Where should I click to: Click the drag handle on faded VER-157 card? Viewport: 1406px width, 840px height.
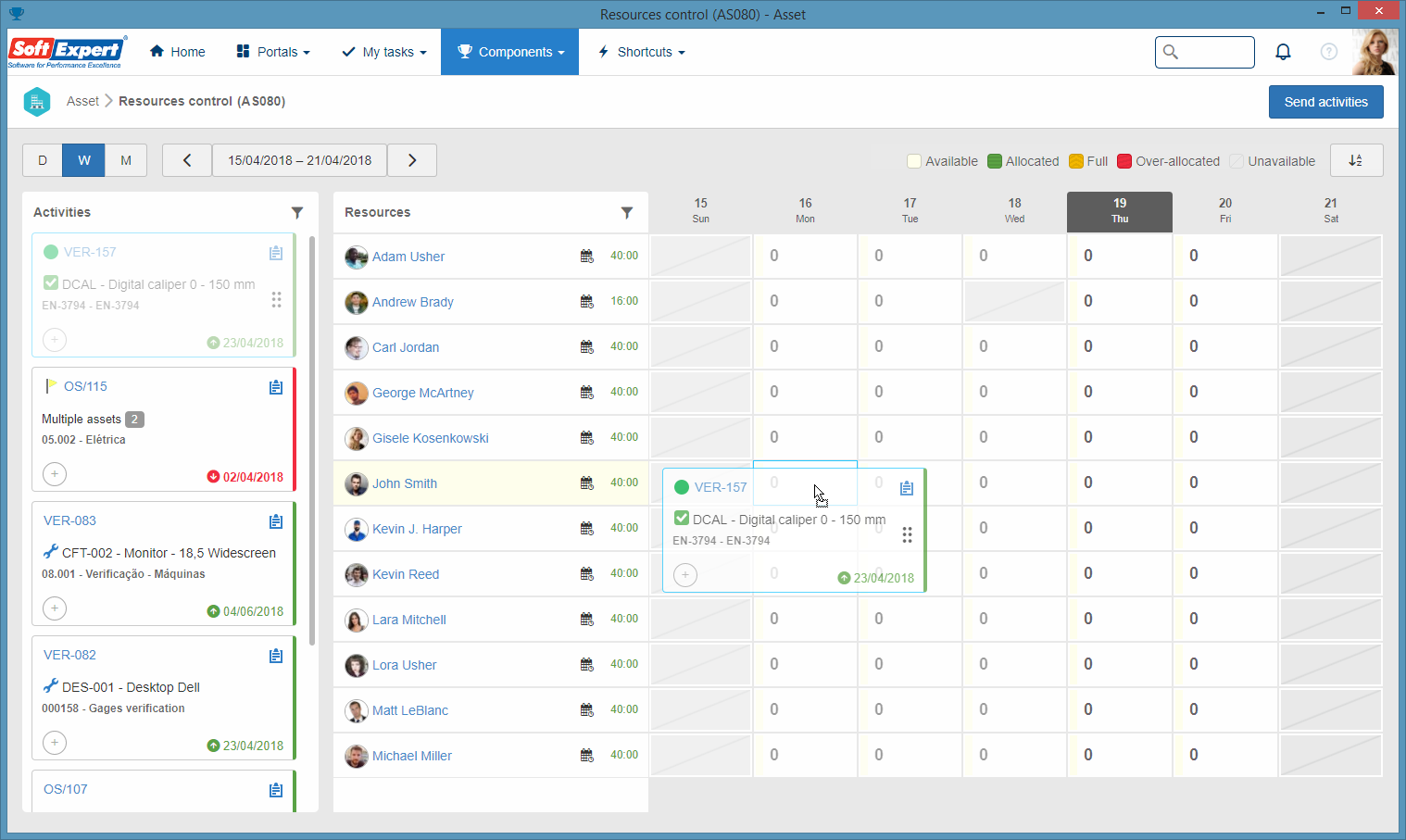[276, 300]
